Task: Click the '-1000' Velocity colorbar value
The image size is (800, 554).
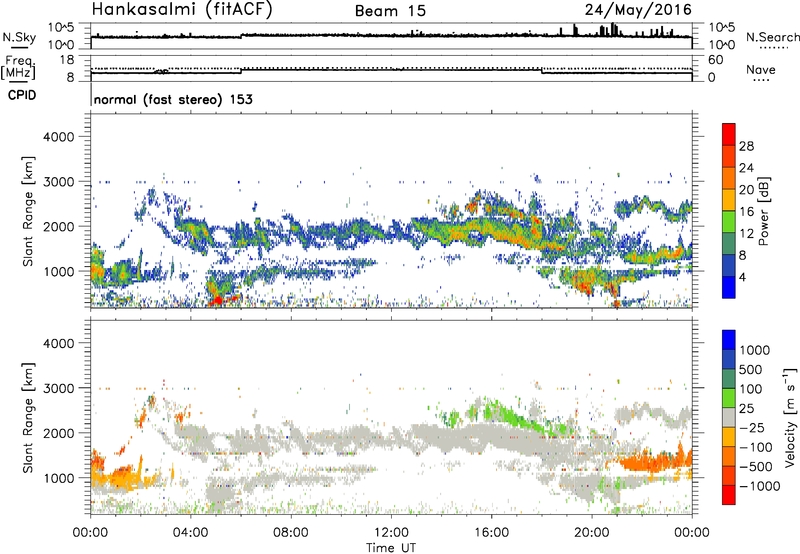Action: [760, 486]
